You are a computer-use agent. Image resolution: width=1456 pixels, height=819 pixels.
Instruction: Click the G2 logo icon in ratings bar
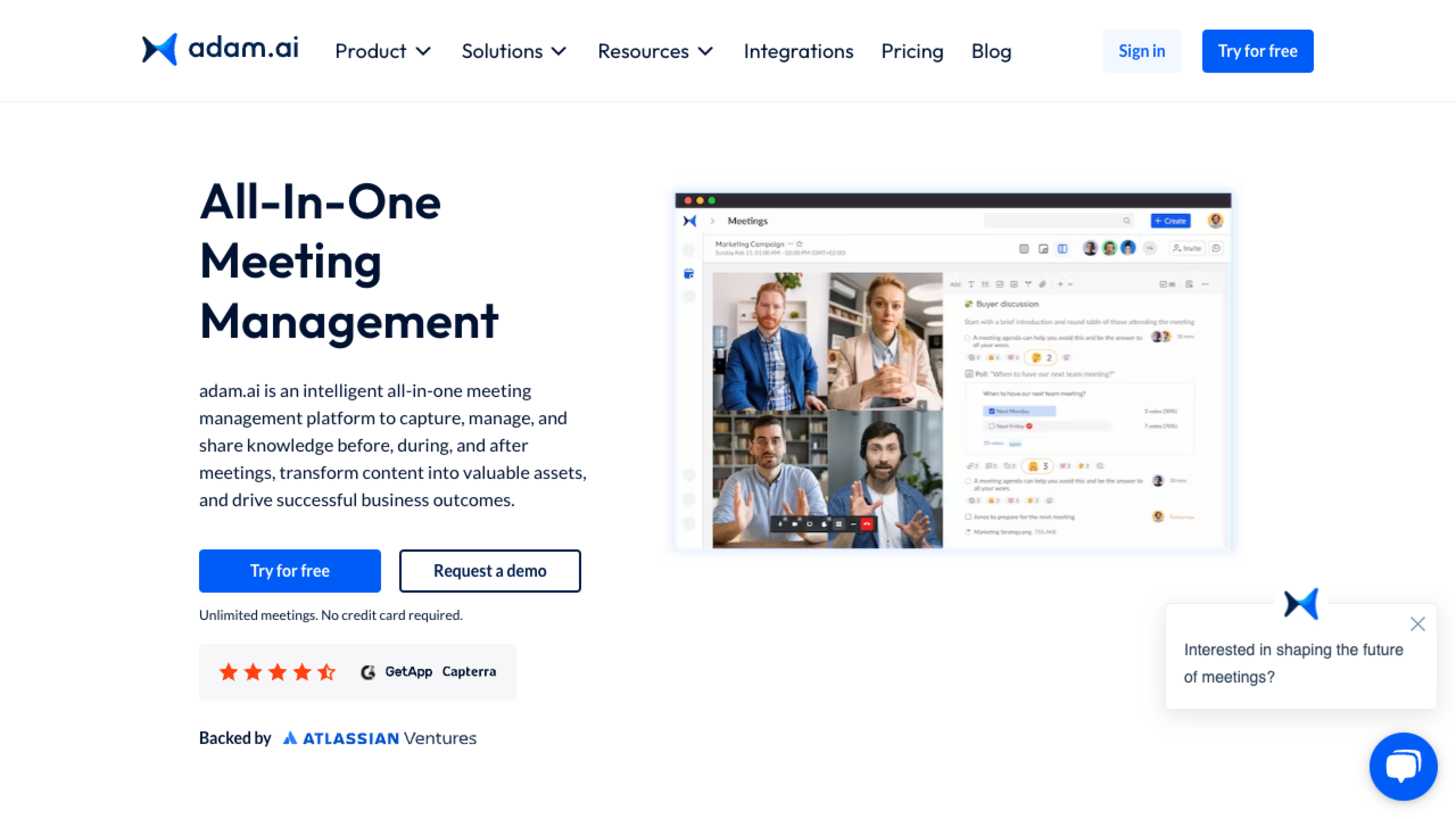coord(368,672)
